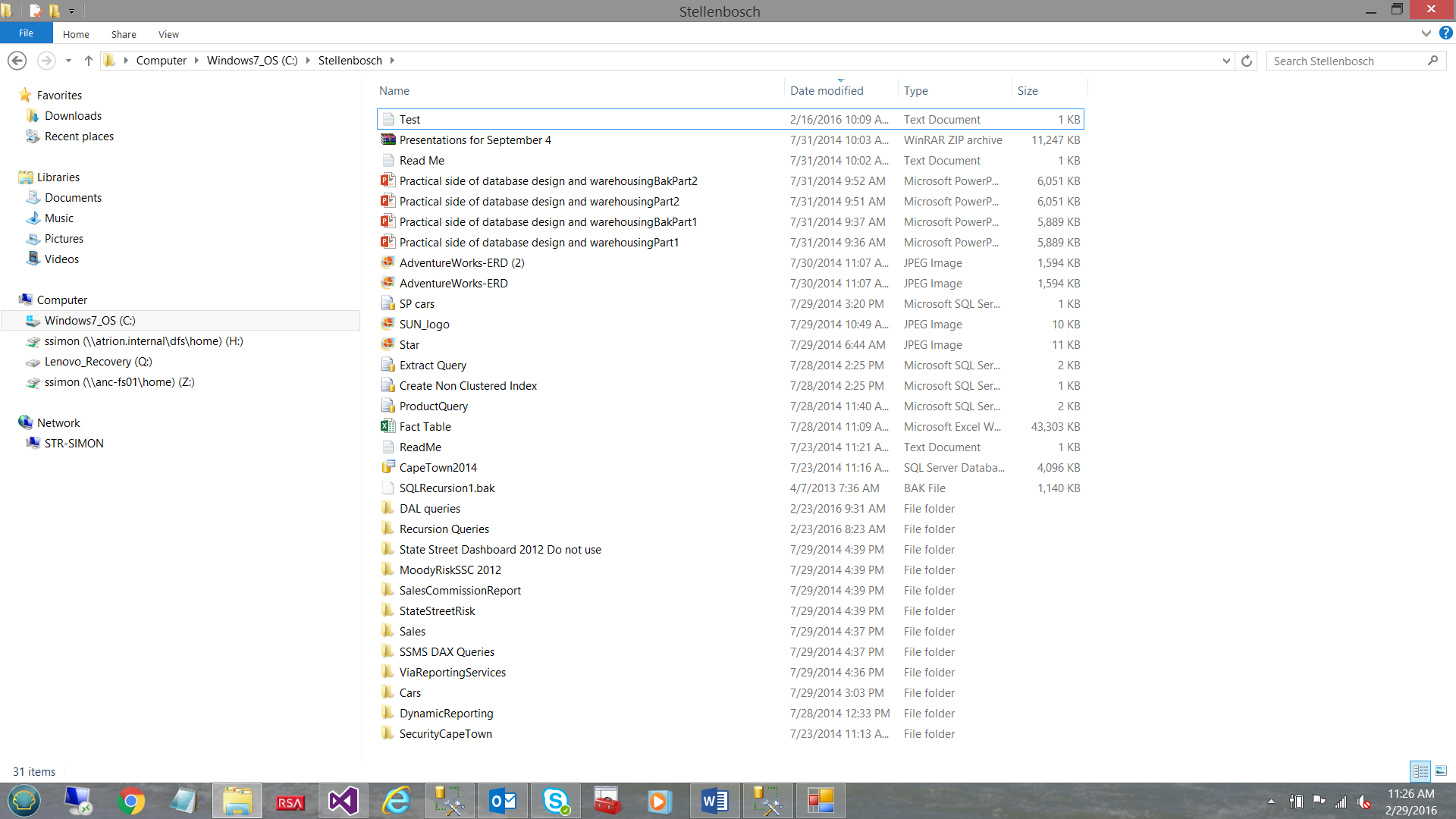Launch Visual Studio from the taskbar
Screen dimensions: 1456x819
pos(343,801)
